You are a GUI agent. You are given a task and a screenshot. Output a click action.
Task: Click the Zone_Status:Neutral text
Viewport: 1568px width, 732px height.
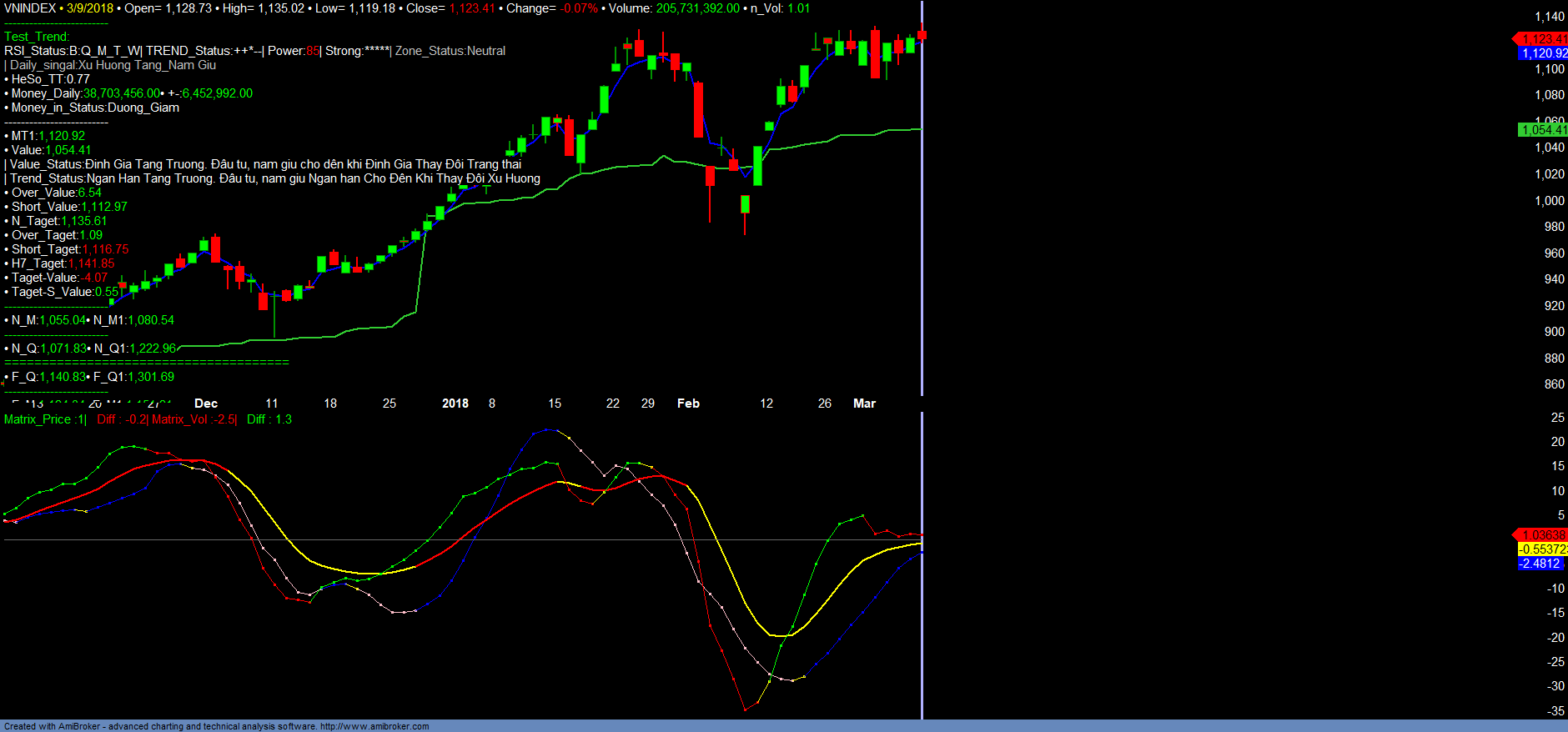point(450,51)
